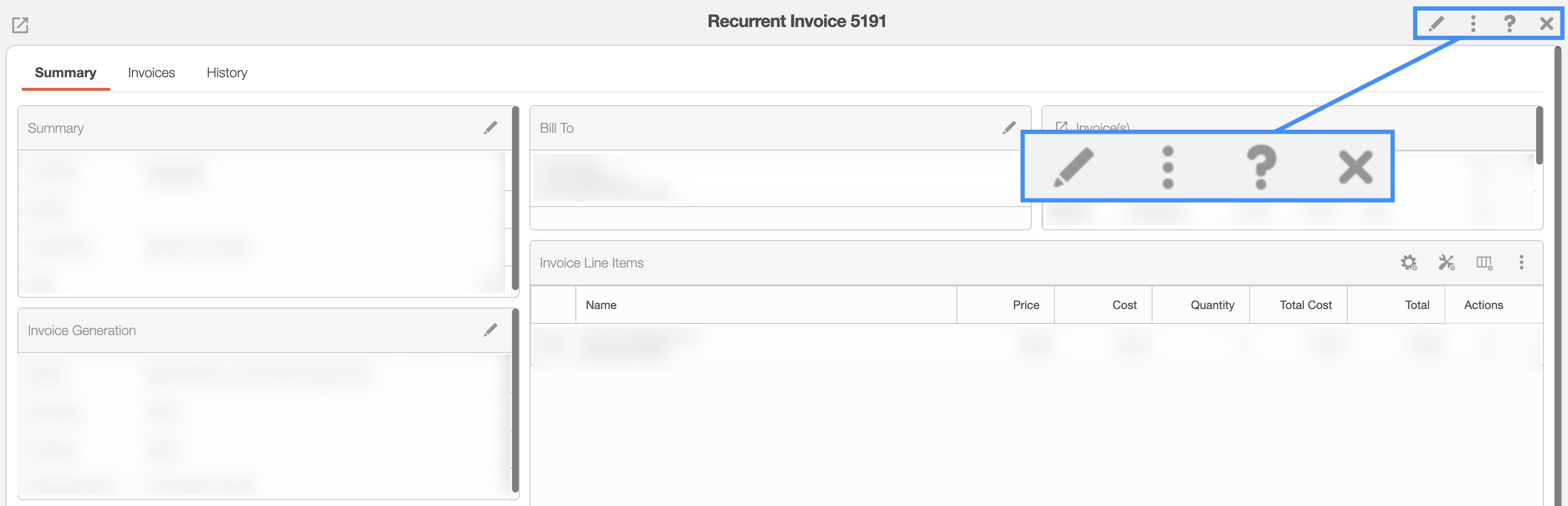The width and height of the screenshot is (1568, 506).
Task: Edit the Summary panel with its pencil
Action: tap(490, 128)
